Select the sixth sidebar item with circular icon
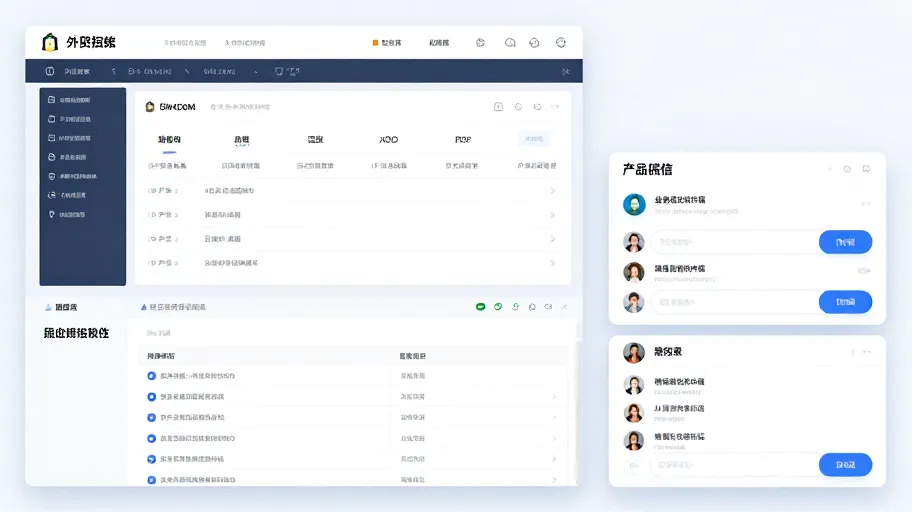Viewport: 912px width, 512px height. [67, 195]
